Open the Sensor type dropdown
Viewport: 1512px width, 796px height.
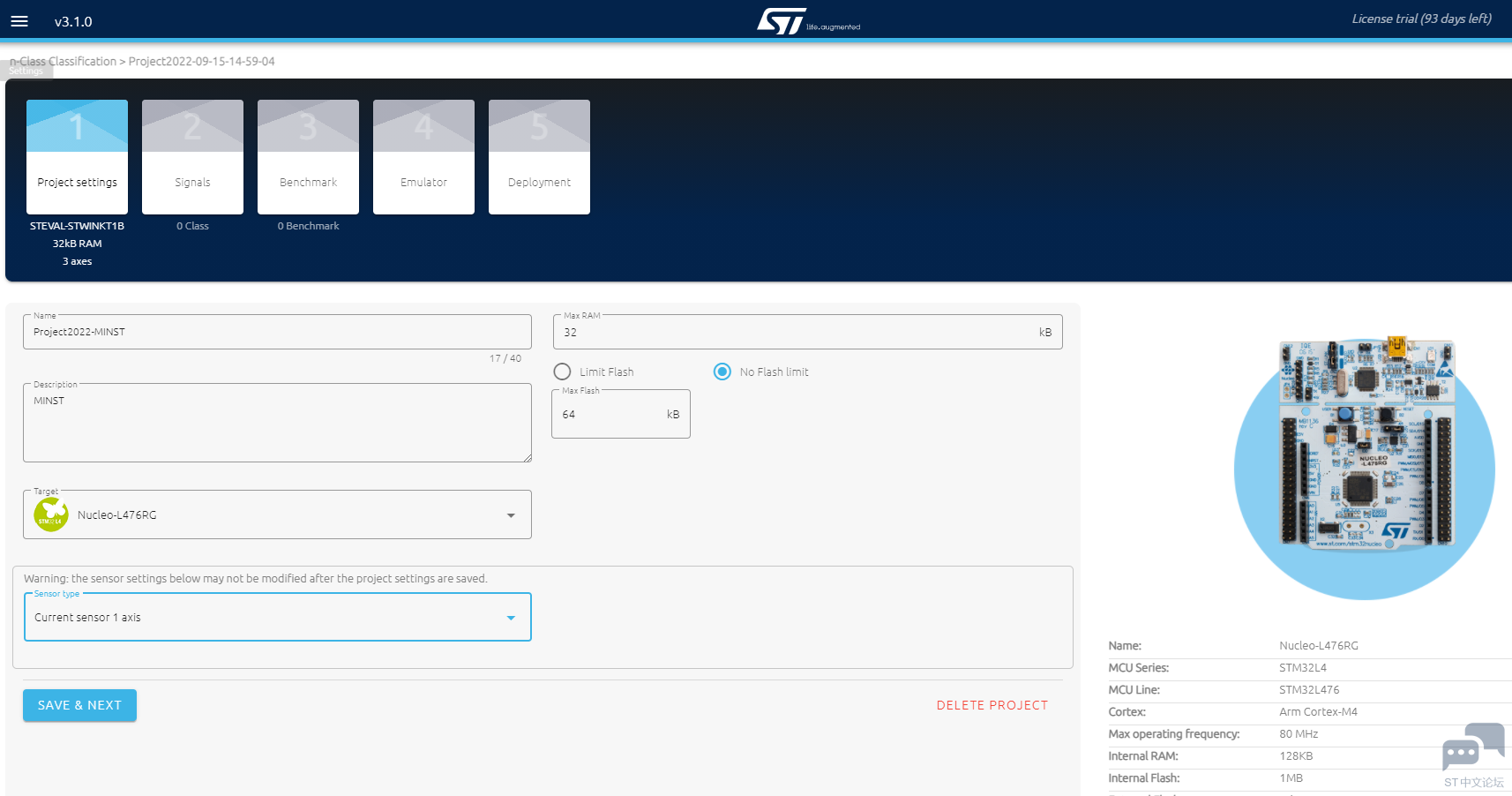coord(277,617)
